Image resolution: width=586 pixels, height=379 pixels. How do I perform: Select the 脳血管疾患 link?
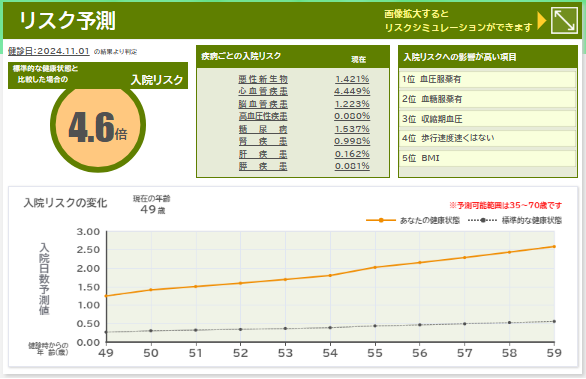tap(263, 104)
